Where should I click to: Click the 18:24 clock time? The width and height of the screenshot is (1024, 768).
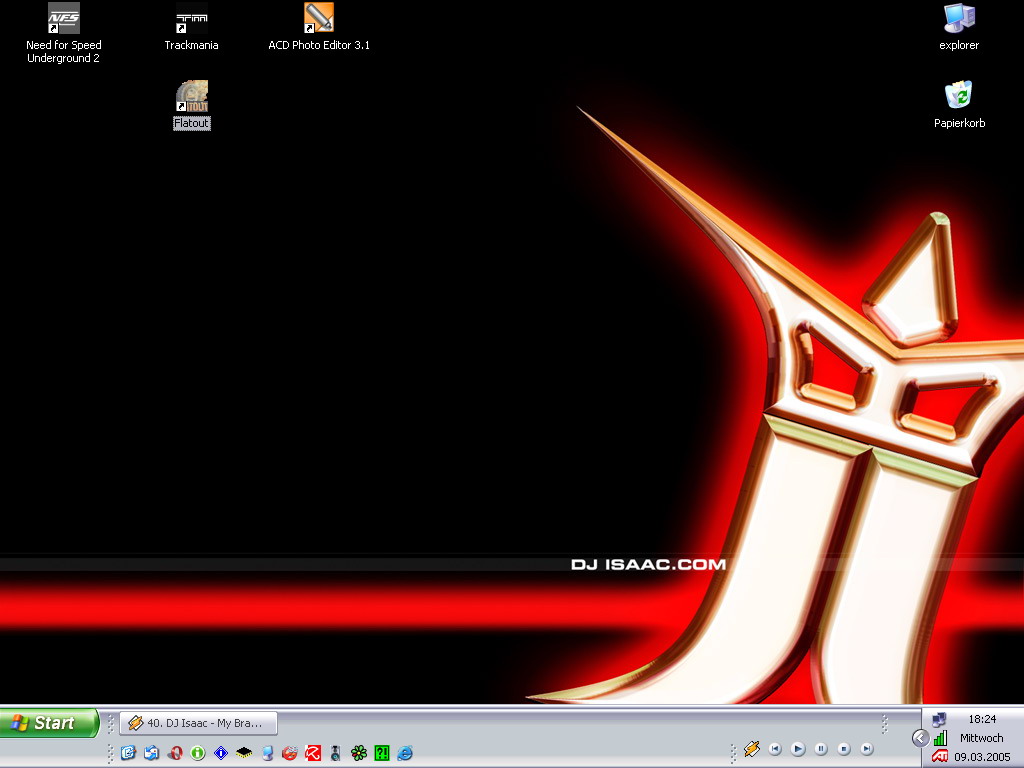[982, 719]
